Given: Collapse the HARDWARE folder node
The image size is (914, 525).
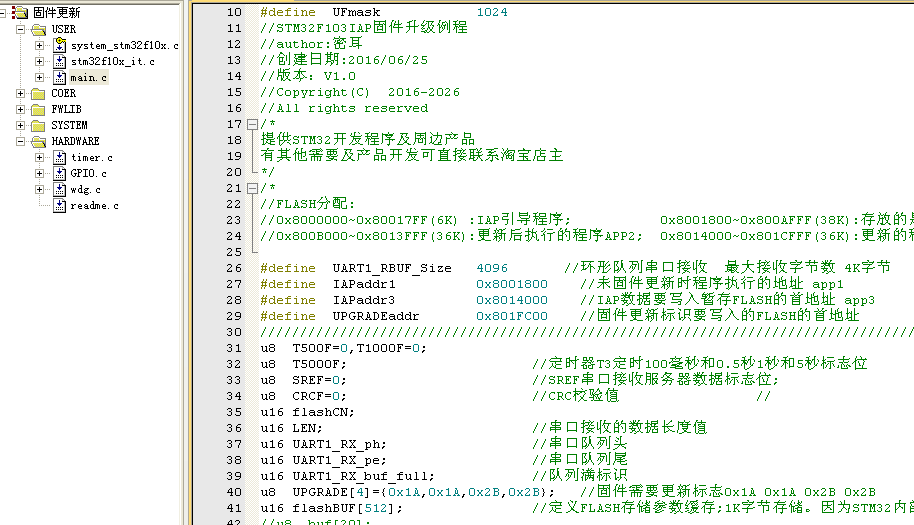Looking at the screenshot, I should (x=20, y=142).
